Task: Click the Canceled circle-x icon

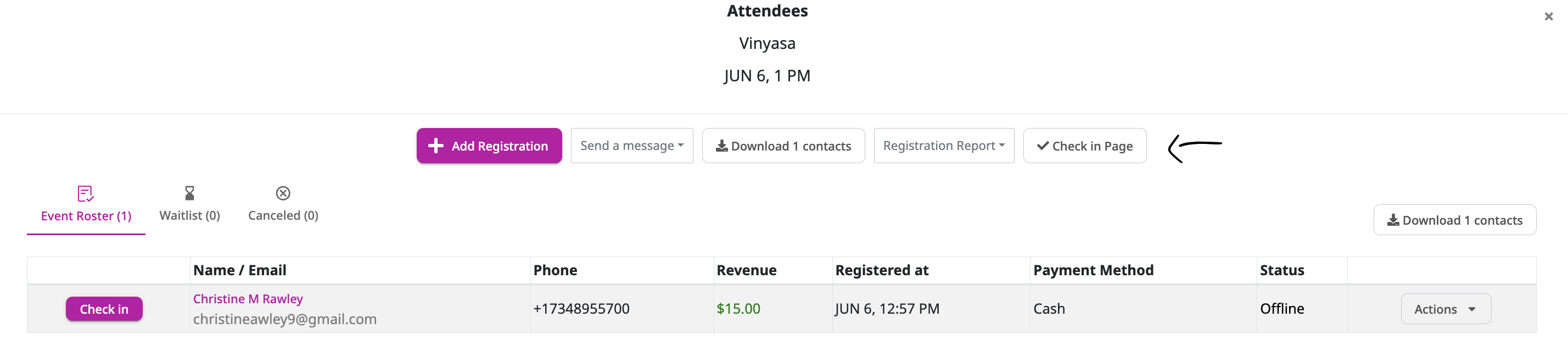Action: click(x=283, y=193)
